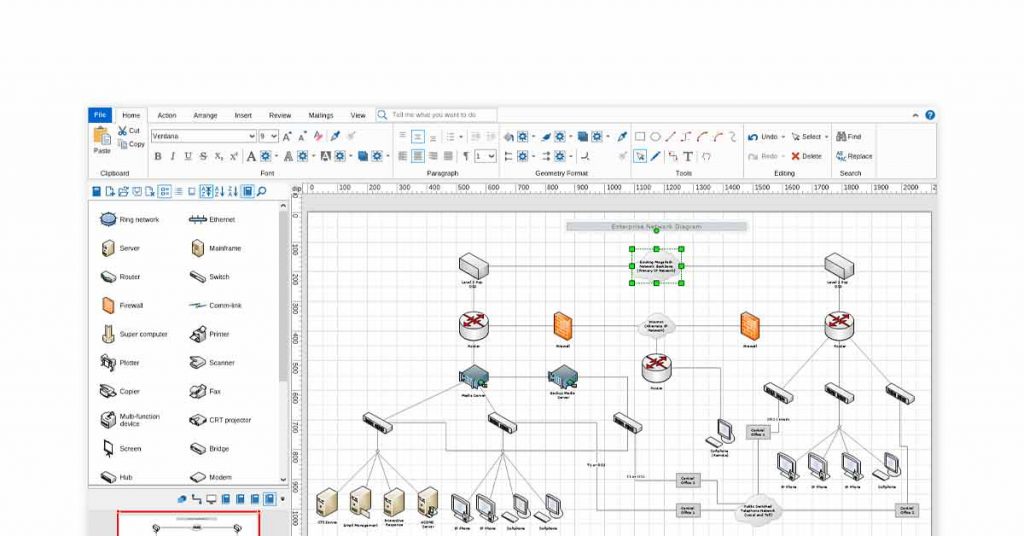Viewport: 1024px width, 536px height.
Task: Pick the Super computer stencil shape
Action: 109,334
